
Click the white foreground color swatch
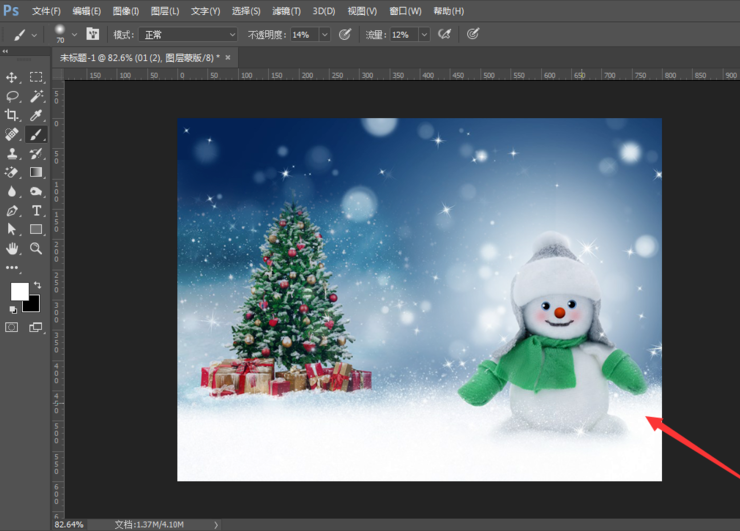click(19, 291)
